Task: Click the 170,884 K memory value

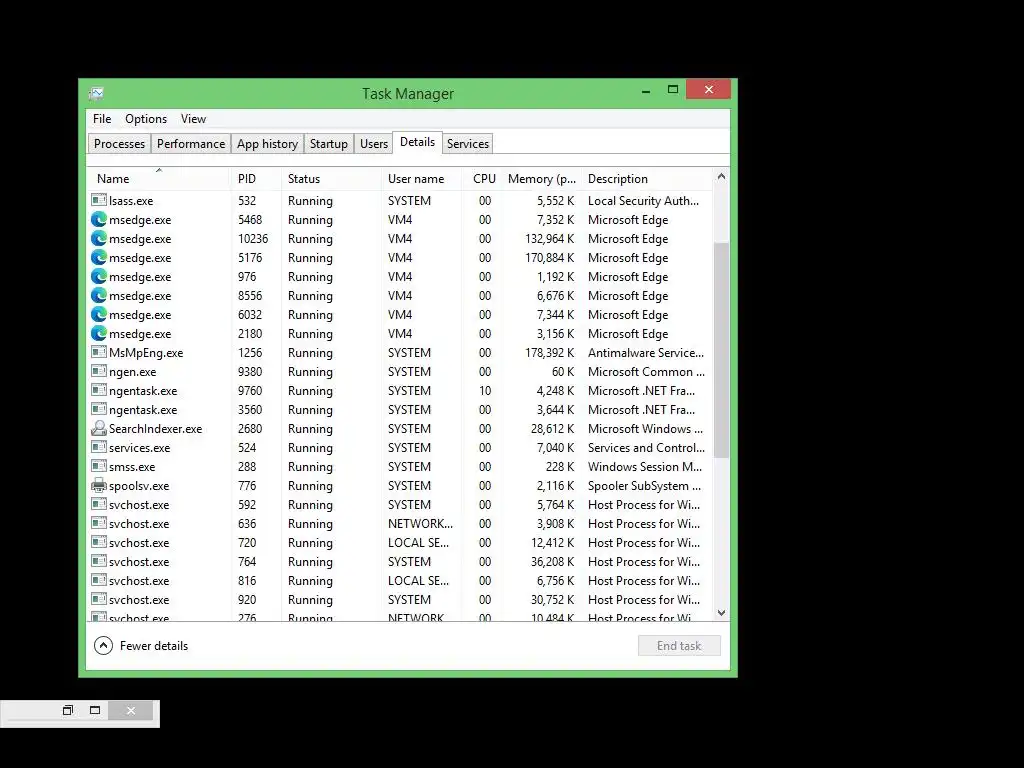Action: (549, 257)
